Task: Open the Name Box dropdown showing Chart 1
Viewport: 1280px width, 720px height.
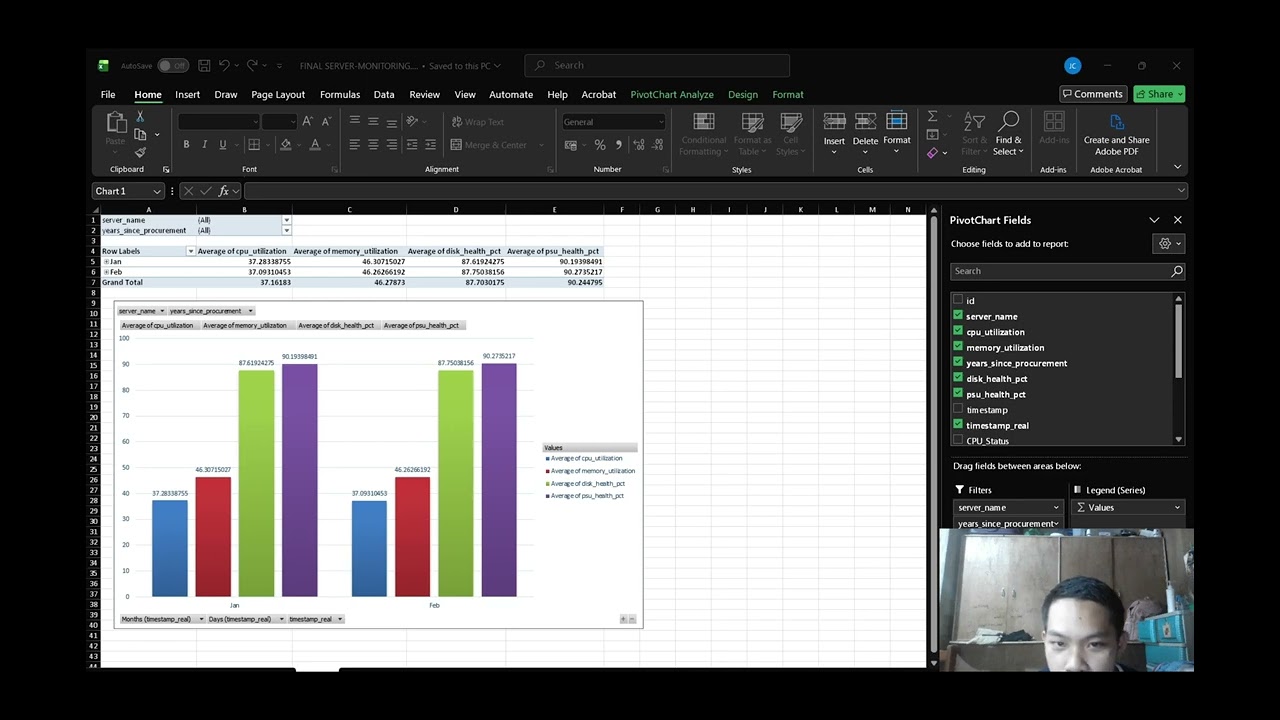Action: 157,191
